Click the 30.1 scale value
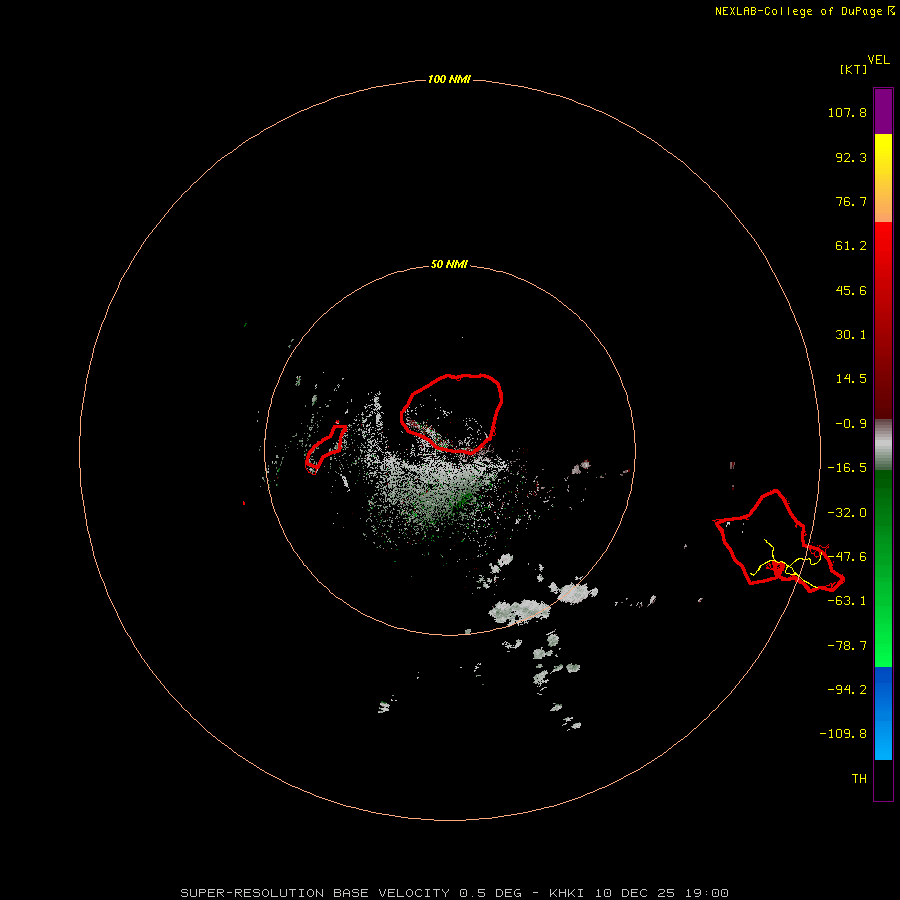 tap(851, 335)
